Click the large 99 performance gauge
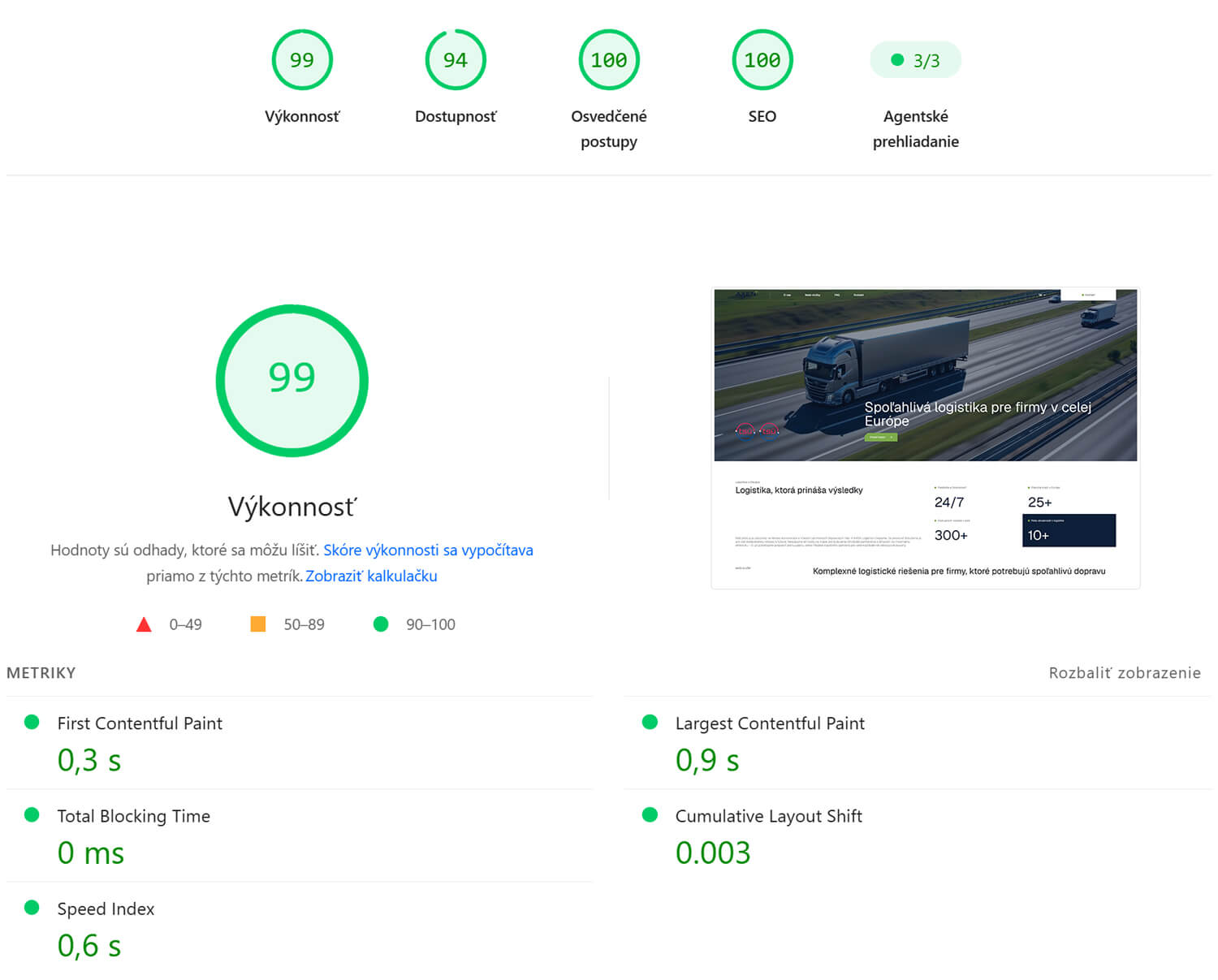 (x=292, y=380)
